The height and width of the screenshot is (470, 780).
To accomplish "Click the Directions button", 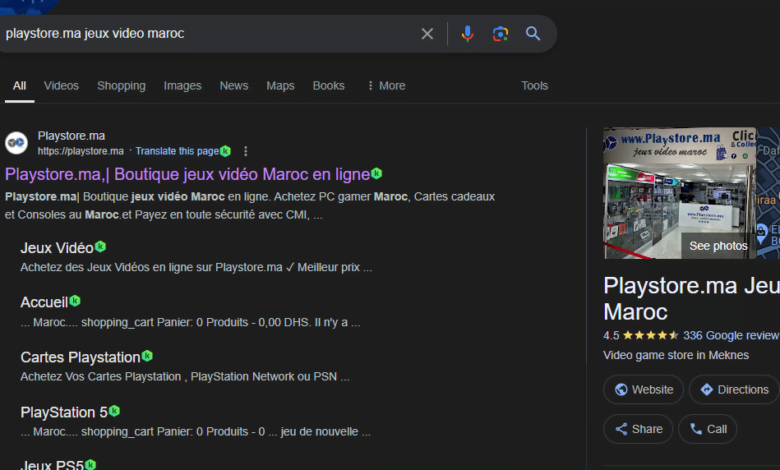I will 734,389.
